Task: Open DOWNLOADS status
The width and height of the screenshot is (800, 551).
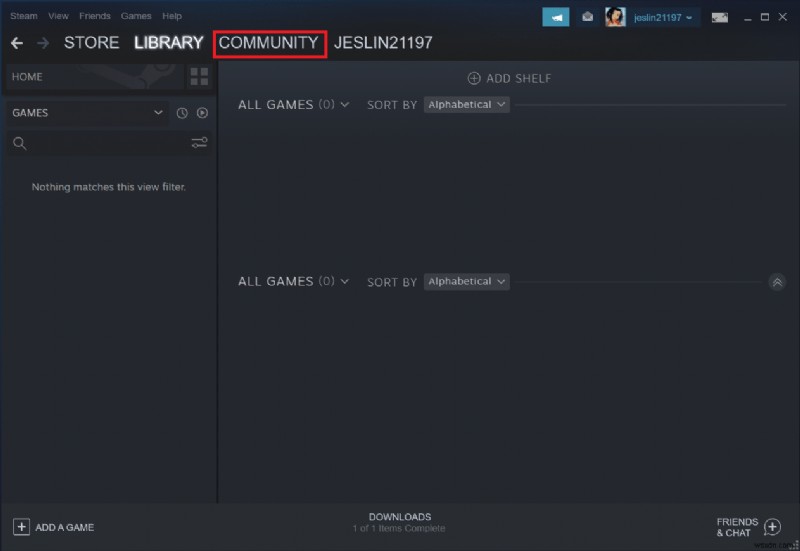Action: point(399,522)
